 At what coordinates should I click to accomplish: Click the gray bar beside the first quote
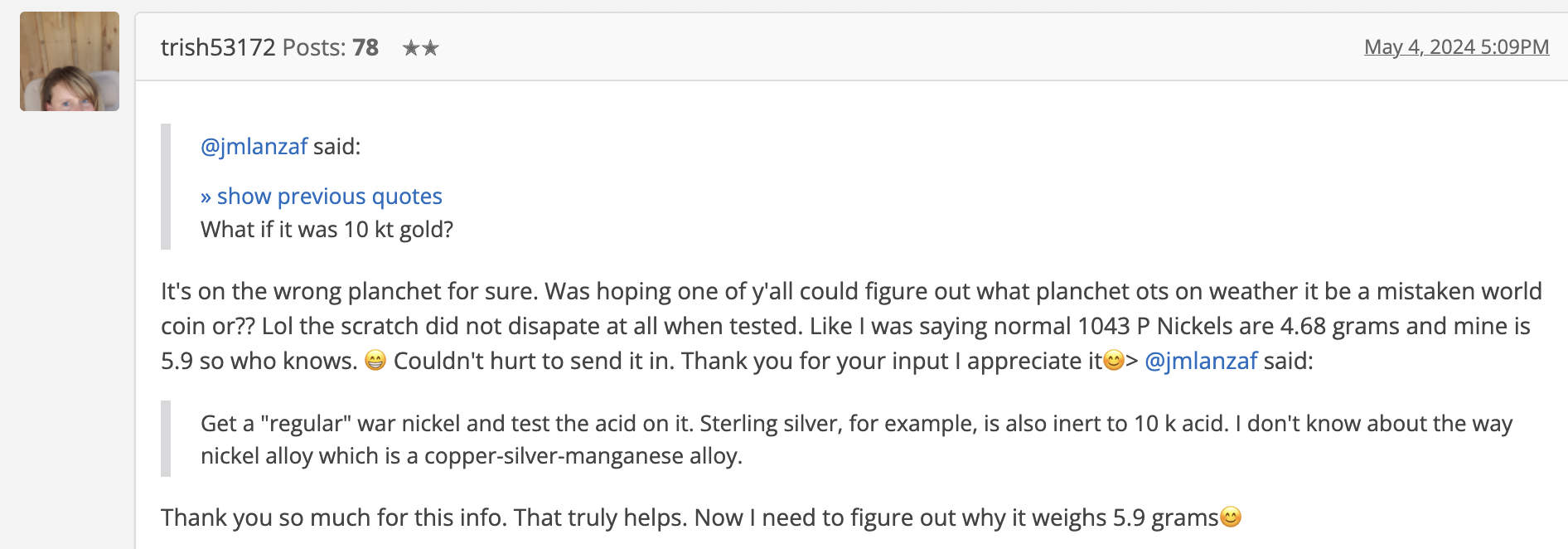click(x=166, y=187)
